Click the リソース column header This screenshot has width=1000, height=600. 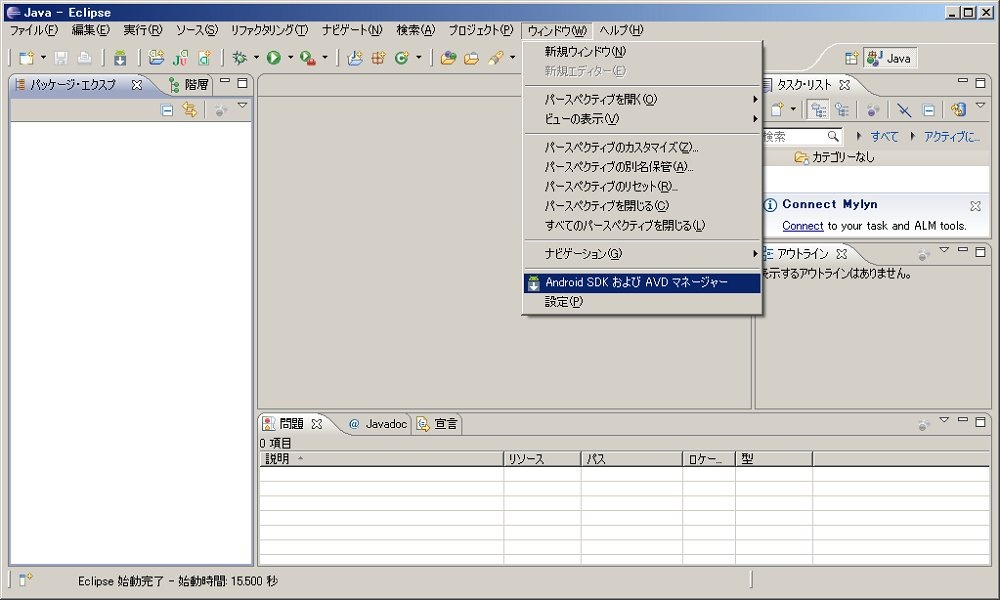pos(542,459)
